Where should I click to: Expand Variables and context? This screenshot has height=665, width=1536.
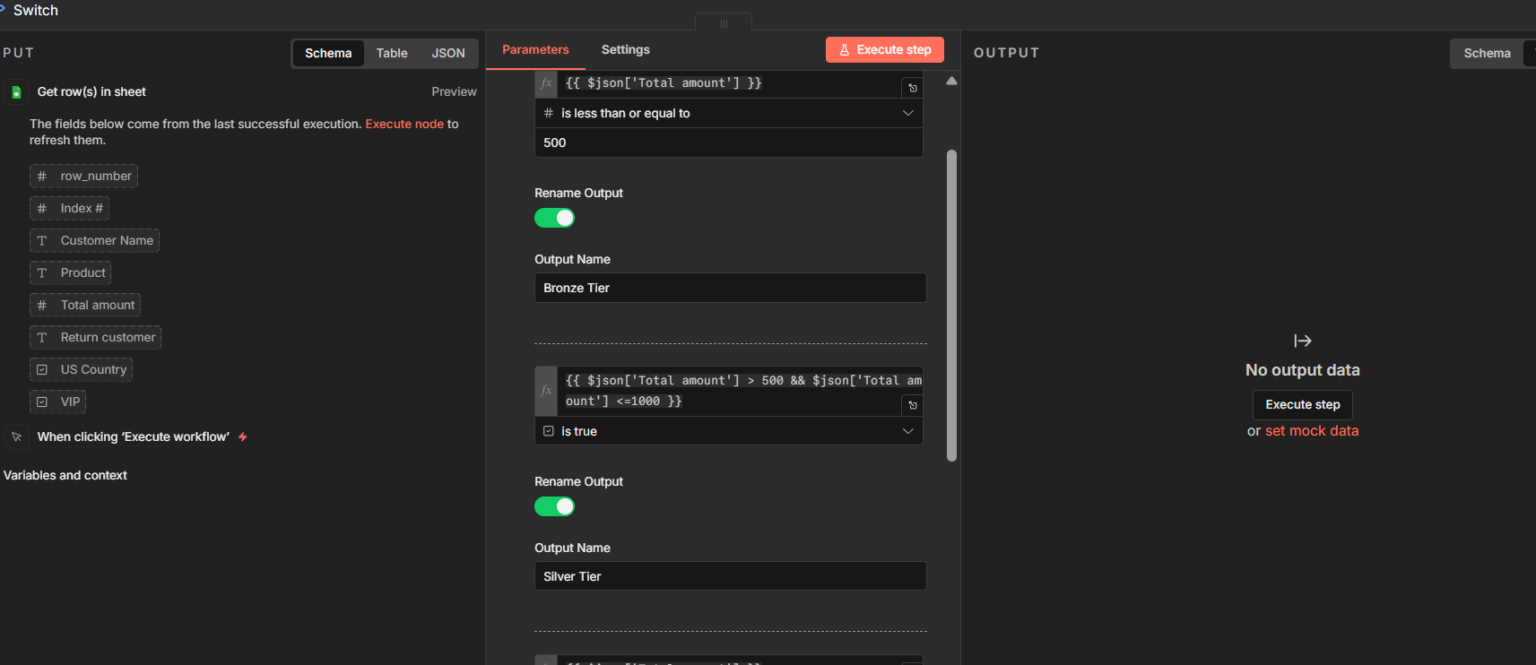coord(65,475)
